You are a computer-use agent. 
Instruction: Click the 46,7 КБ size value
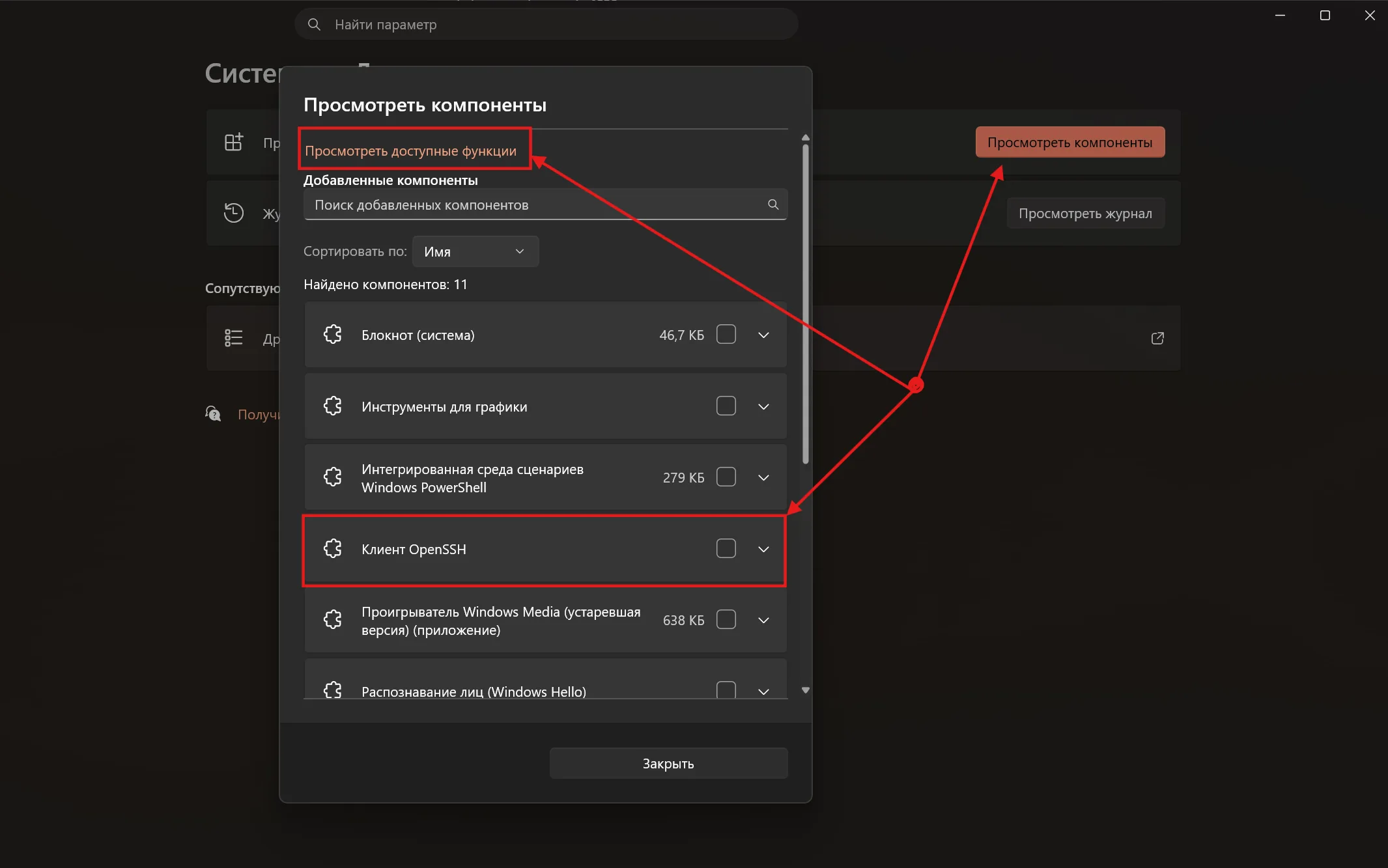pyautogui.click(x=682, y=335)
